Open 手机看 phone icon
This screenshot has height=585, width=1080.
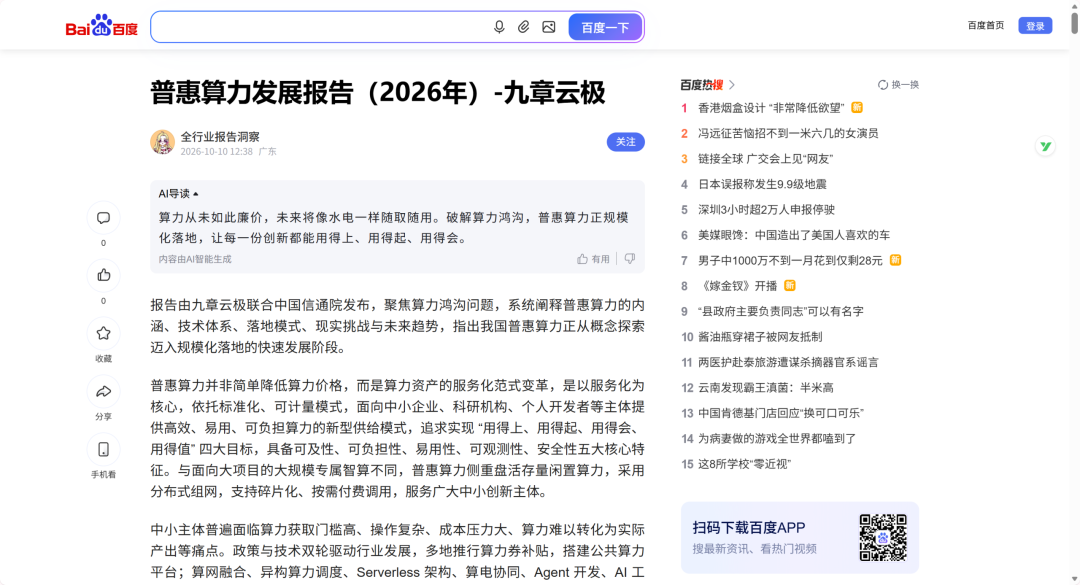[x=103, y=449]
